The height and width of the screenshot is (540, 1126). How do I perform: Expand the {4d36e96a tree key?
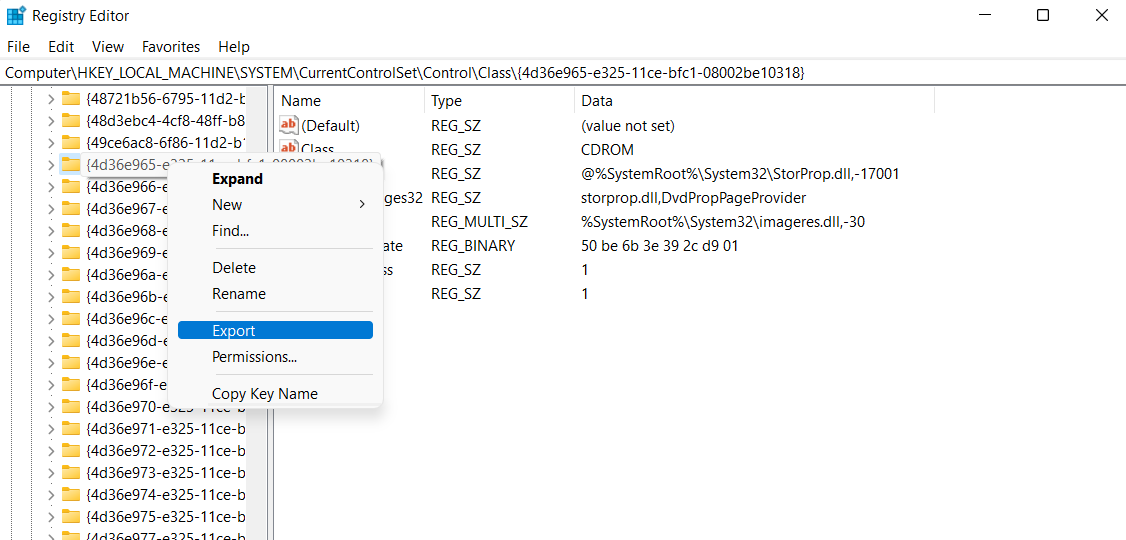[51, 274]
